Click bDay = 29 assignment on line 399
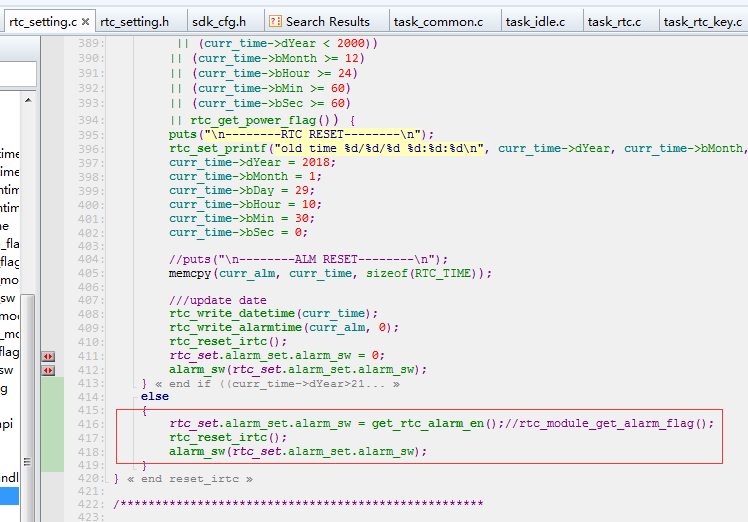The width and height of the screenshot is (748, 522). coord(242,190)
